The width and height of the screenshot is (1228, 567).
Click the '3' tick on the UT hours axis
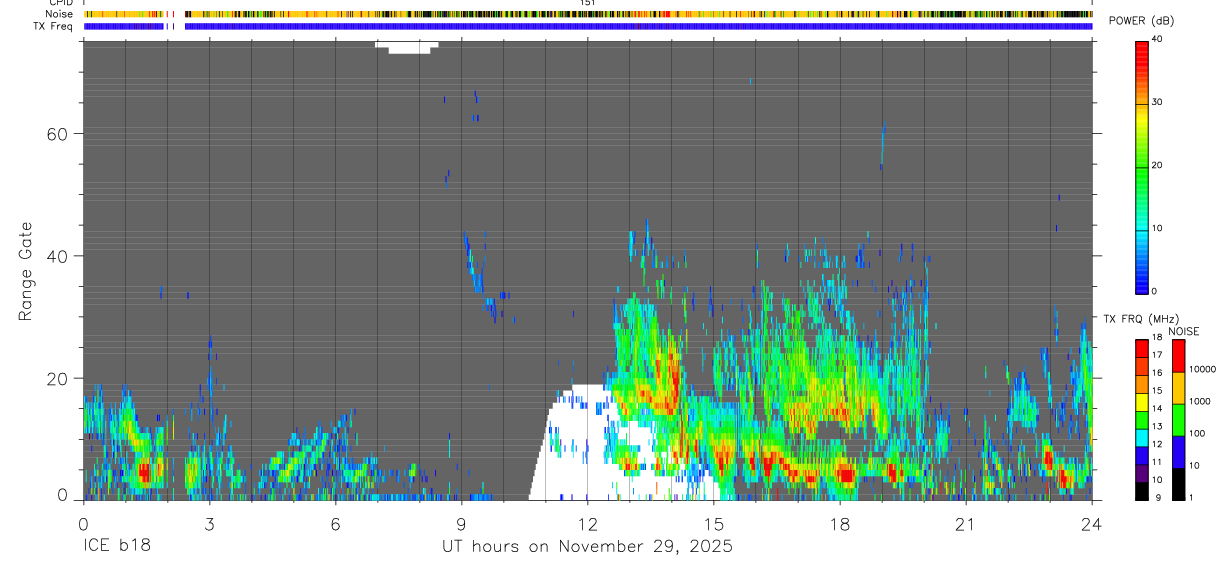click(x=209, y=523)
